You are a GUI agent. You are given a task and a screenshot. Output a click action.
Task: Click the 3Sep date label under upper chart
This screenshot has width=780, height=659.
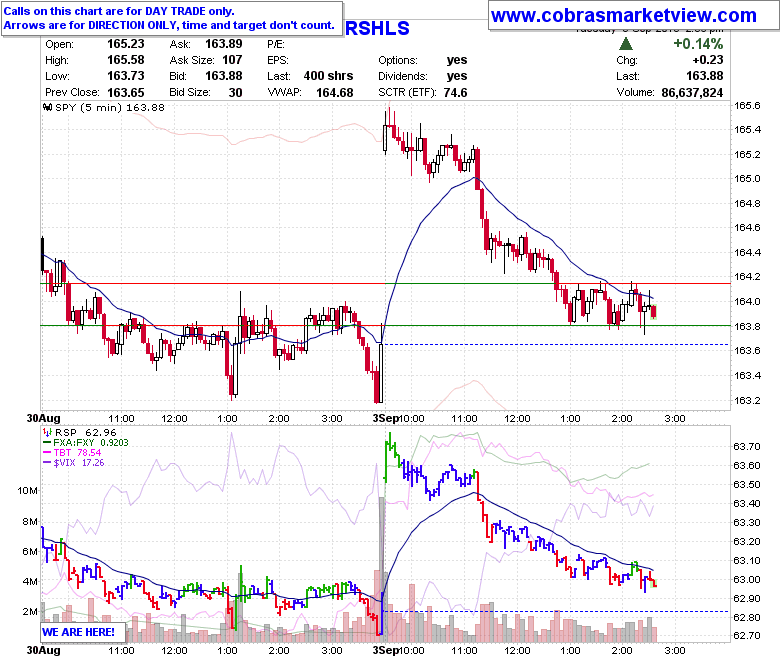pyautogui.click(x=386, y=418)
